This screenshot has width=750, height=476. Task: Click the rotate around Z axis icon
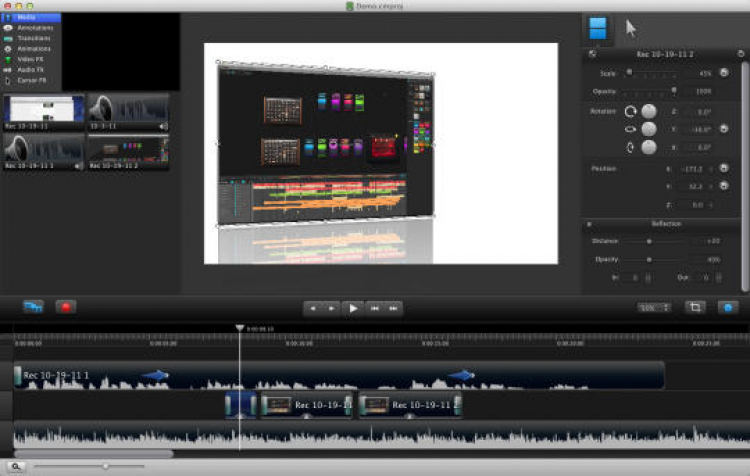point(630,111)
